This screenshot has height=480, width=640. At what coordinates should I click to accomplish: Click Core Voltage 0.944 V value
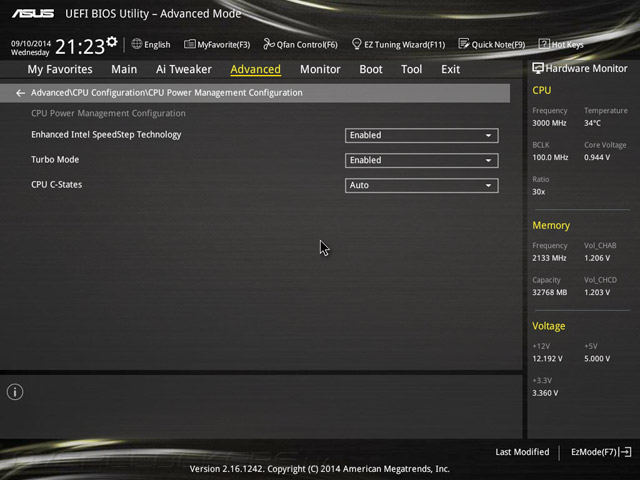point(597,157)
